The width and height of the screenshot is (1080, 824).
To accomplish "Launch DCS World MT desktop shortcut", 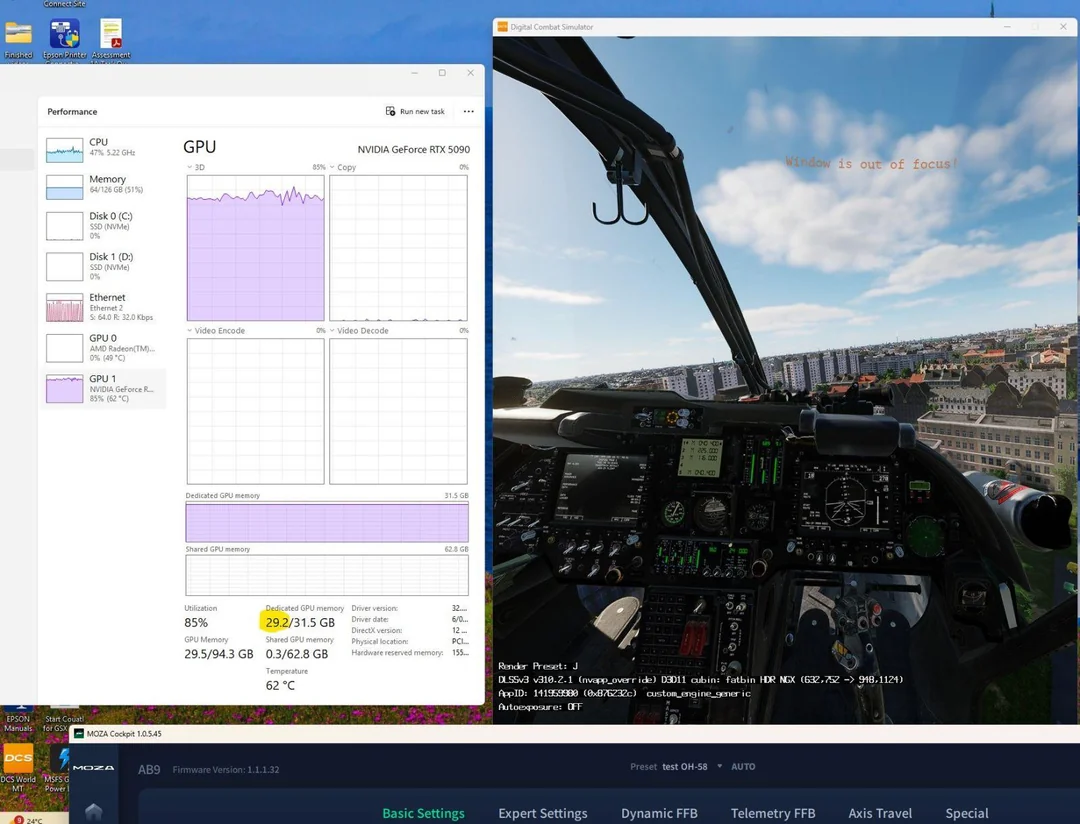I will tap(18, 768).
